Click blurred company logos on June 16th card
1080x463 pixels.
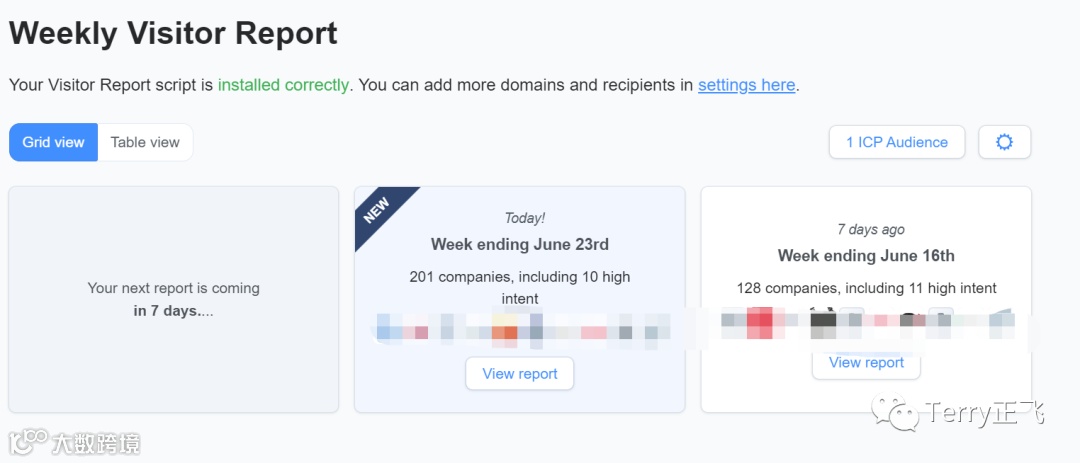[x=866, y=322]
